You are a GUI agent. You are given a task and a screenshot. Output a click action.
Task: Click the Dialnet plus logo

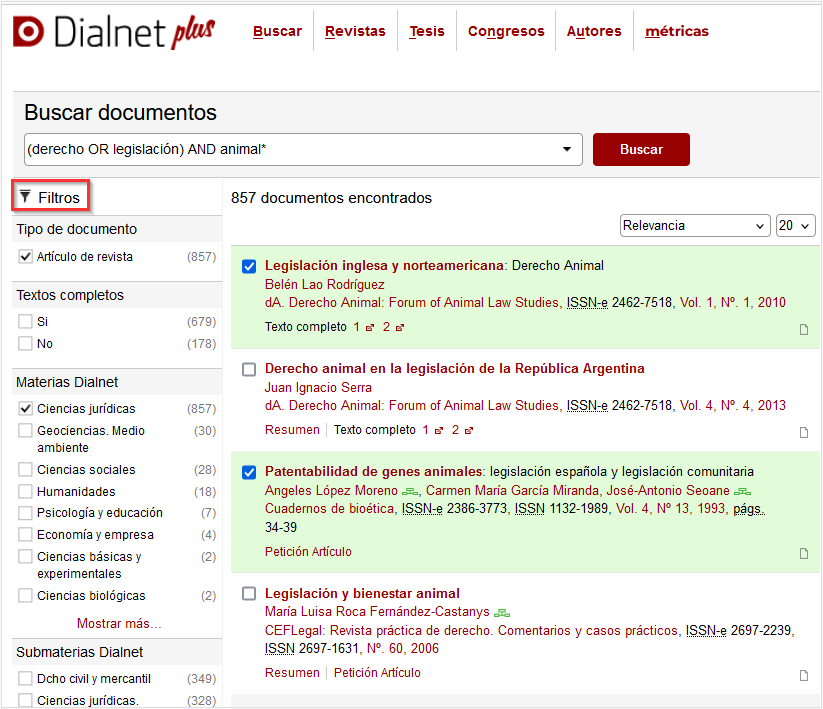coord(114,31)
